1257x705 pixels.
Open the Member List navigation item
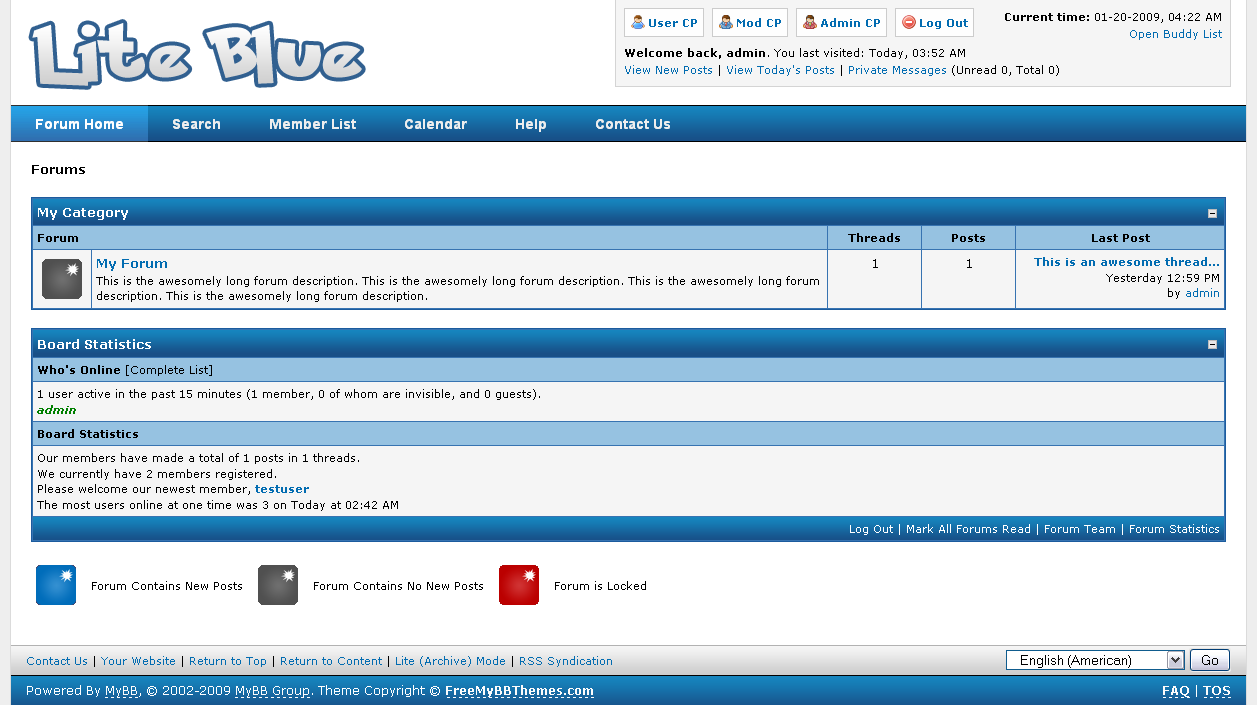point(313,124)
